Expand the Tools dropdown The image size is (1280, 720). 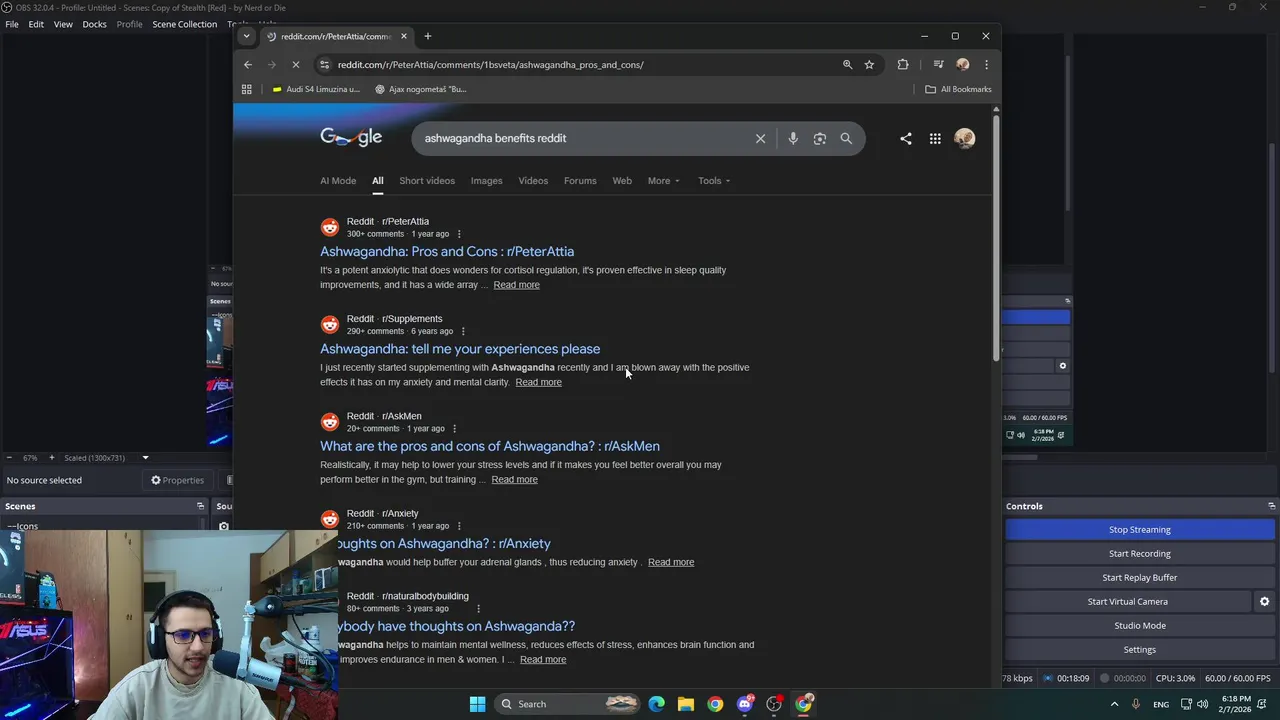click(714, 181)
